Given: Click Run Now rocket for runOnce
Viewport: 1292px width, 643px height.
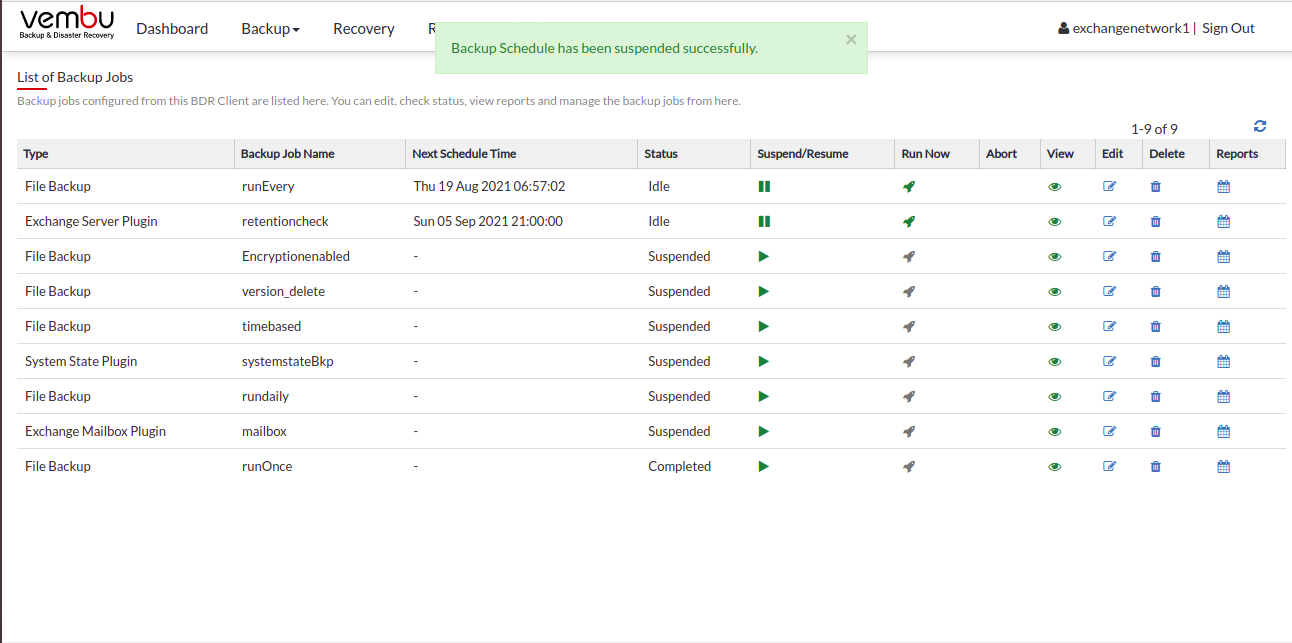Looking at the screenshot, I should click(x=909, y=466).
